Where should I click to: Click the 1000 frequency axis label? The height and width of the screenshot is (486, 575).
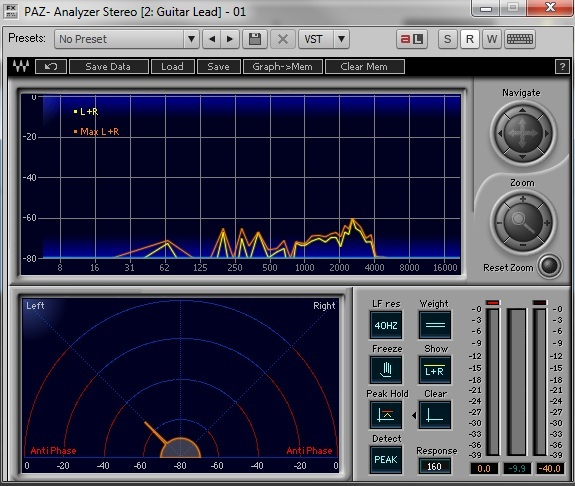(x=305, y=267)
